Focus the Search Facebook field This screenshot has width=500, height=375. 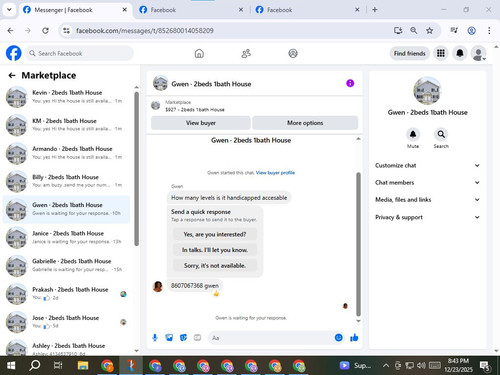click(x=79, y=53)
